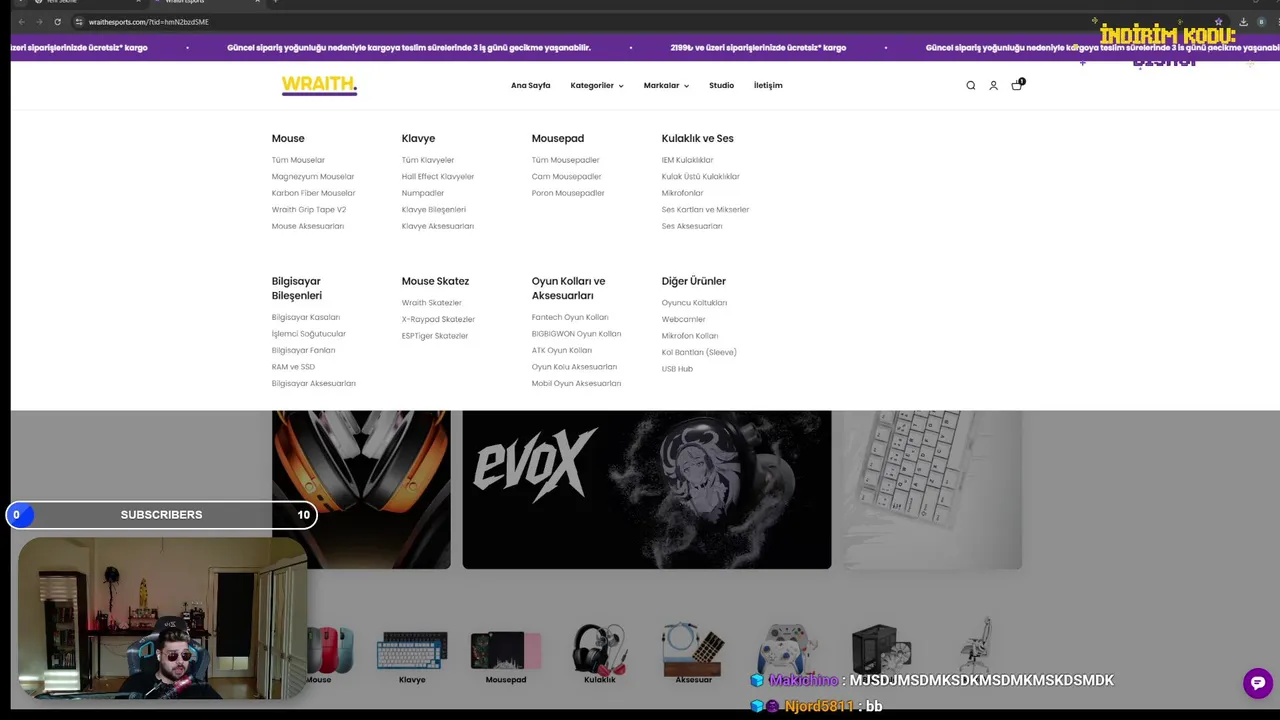Open the Mouse category heading

click(288, 139)
